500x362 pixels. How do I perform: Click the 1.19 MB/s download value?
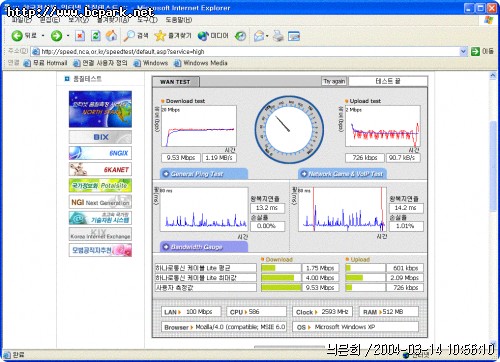(219, 158)
